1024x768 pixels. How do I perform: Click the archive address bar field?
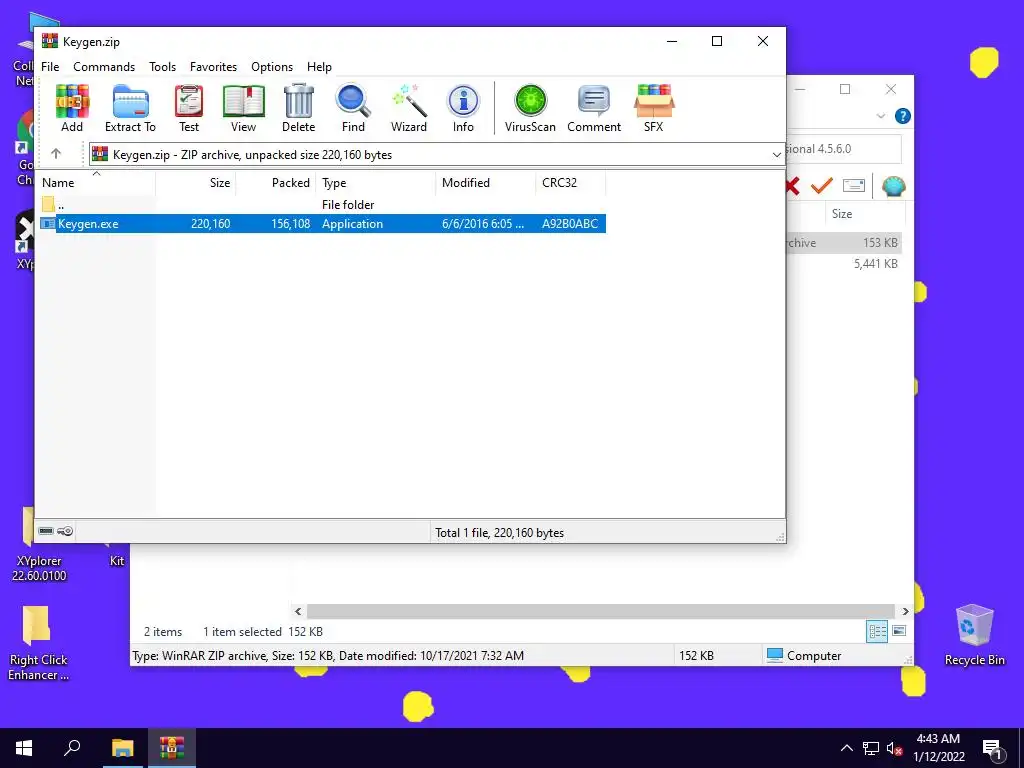coord(436,155)
